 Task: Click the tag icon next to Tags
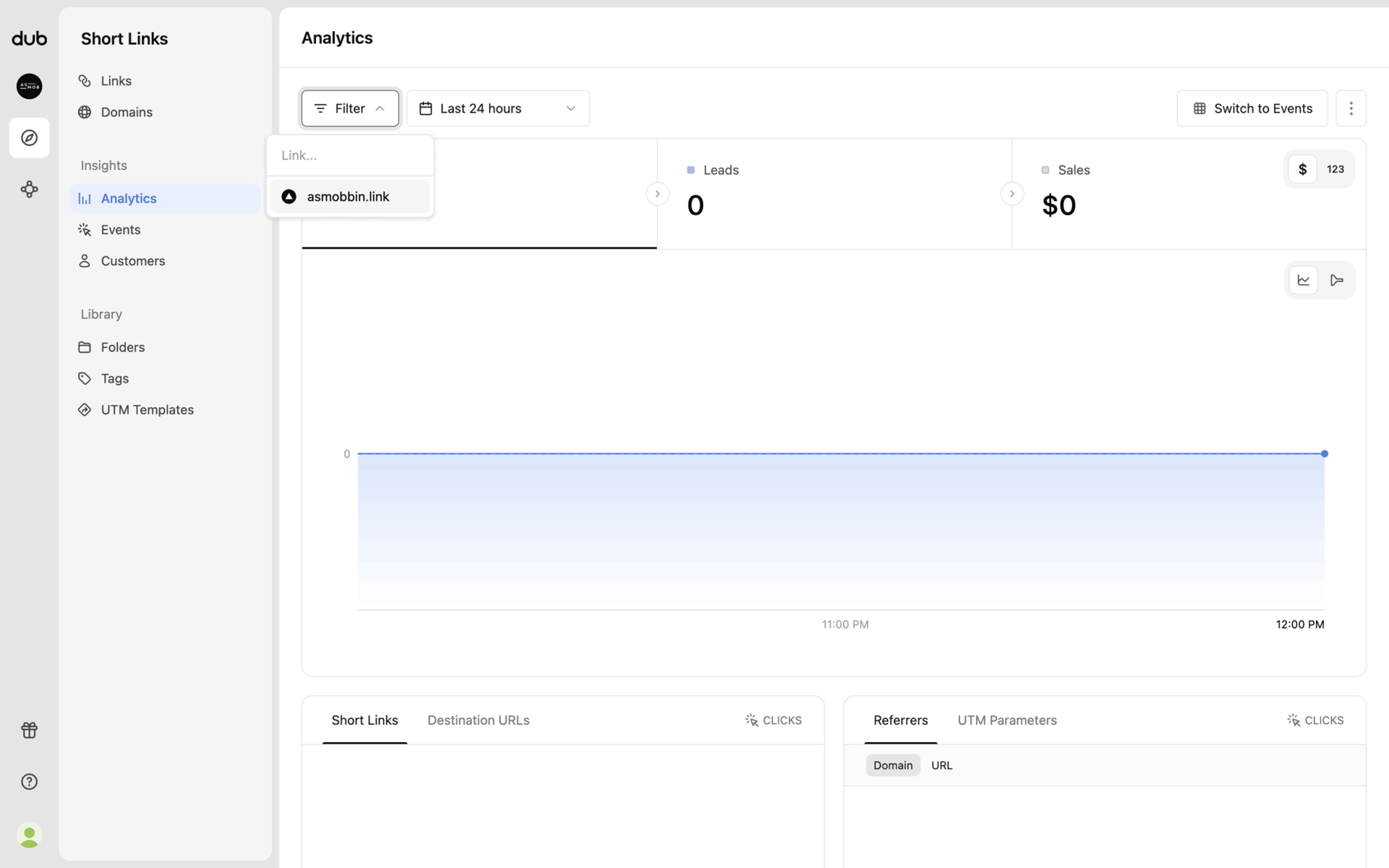[x=85, y=378]
